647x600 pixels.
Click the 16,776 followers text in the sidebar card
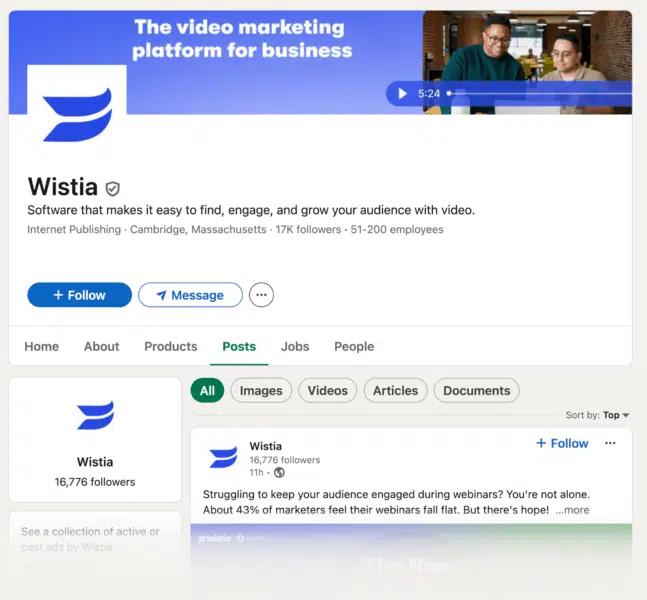95,482
